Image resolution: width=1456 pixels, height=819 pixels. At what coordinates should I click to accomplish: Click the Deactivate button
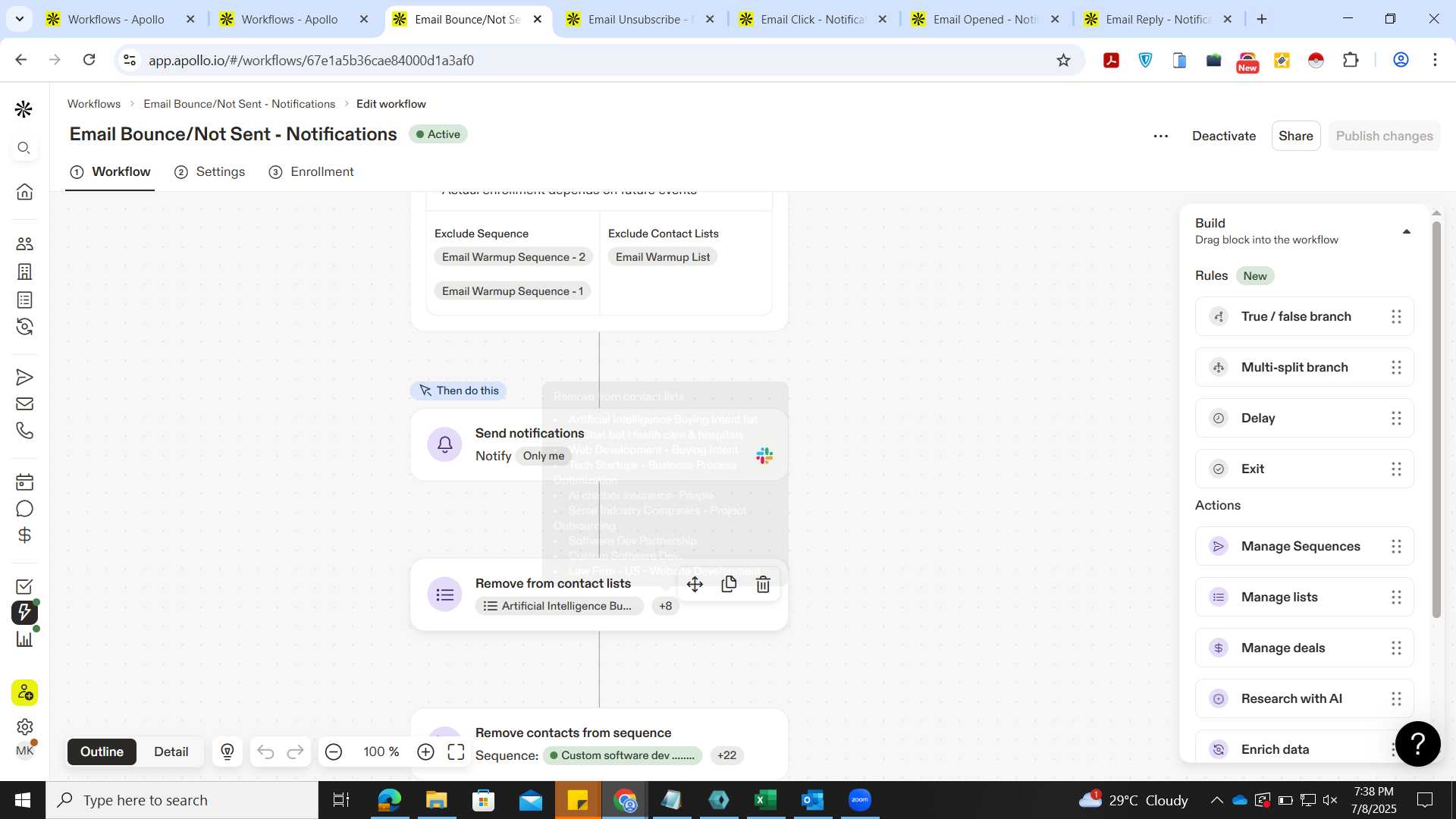coord(1224,136)
